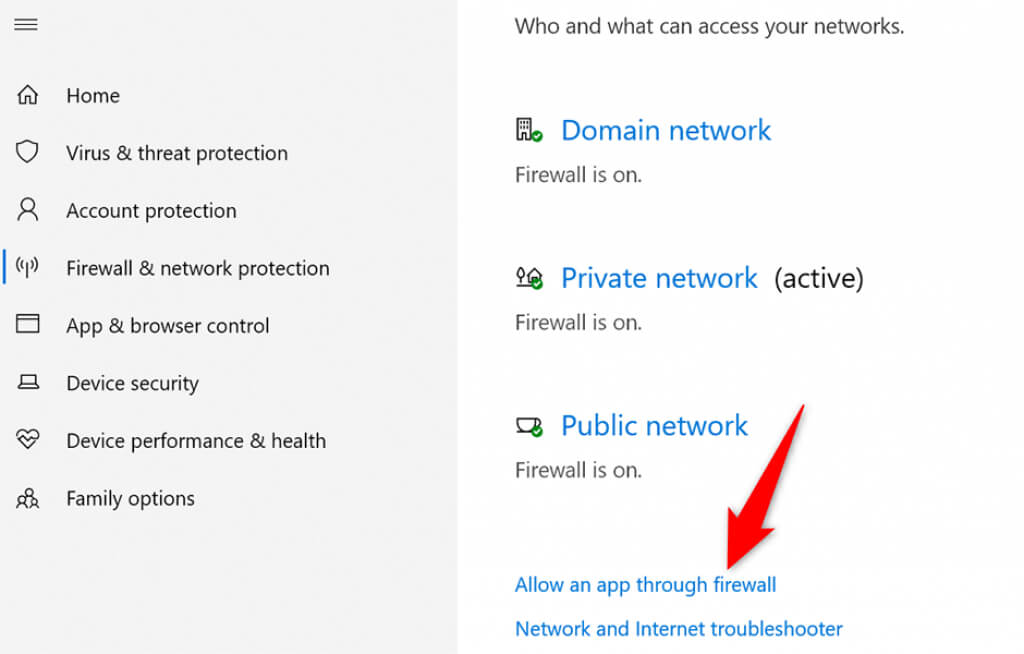
Task: Click the Device security laptop icon
Action: coord(28,383)
